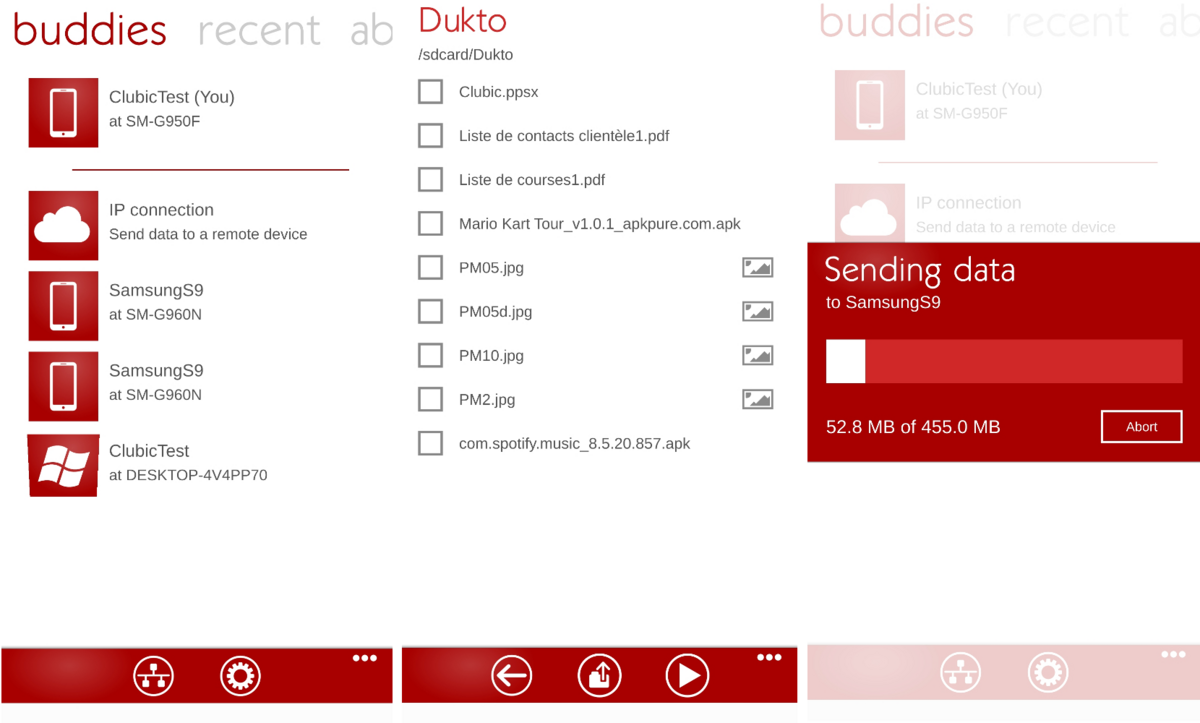Go back with arrow icon in Dukto bar
This screenshot has height=723, width=1200.
512,676
